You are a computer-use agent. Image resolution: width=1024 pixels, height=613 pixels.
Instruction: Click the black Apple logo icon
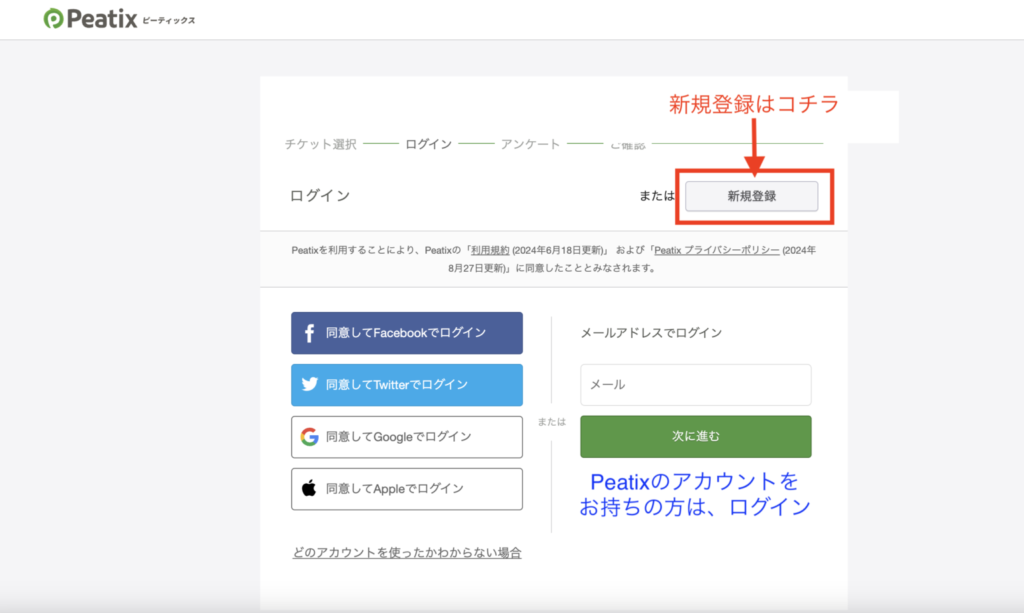coord(309,489)
